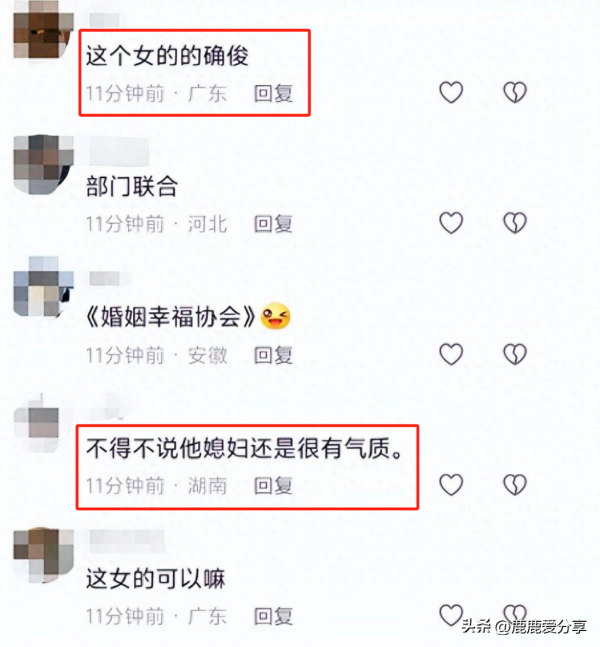Reply to the 这女的可以嘛 comment
Screen dimensions: 600x647
coord(273,616)
